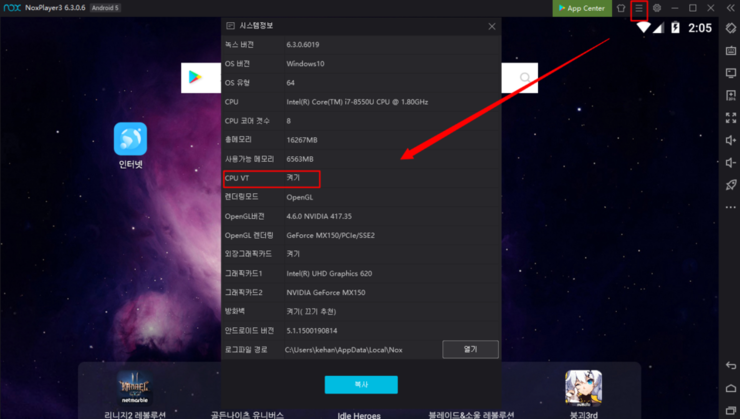Open the internet browser app icon

(130, 139)
